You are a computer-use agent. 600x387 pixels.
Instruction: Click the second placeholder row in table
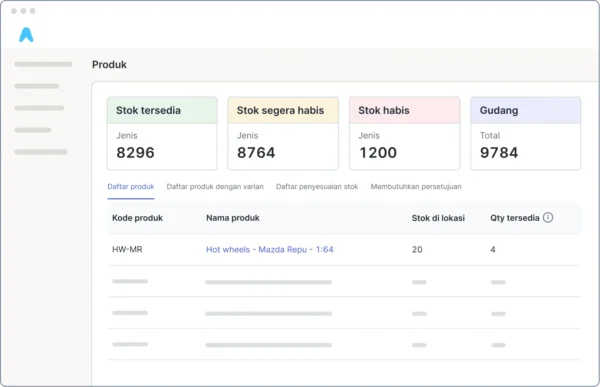pos(344,313)
